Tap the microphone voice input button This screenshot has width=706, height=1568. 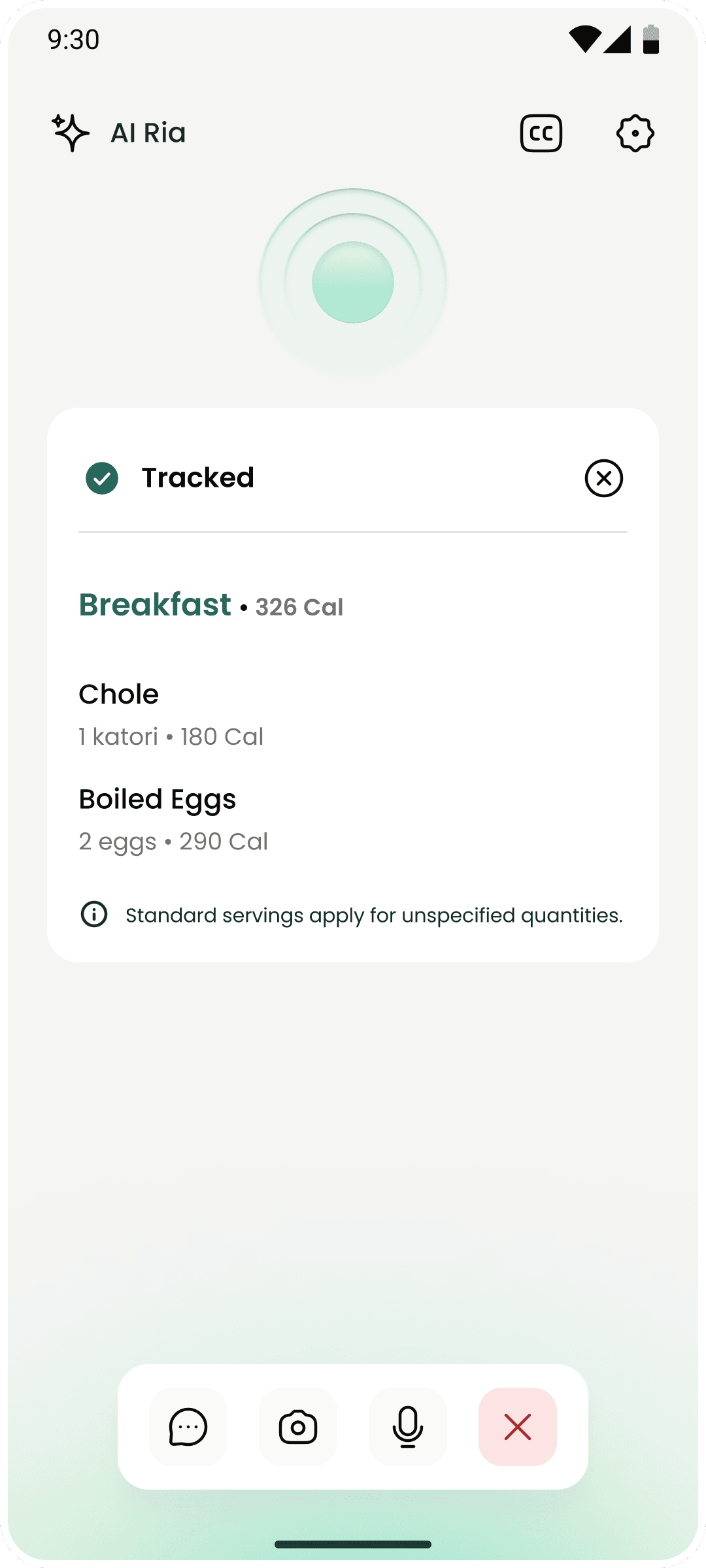click(408, 1427)
